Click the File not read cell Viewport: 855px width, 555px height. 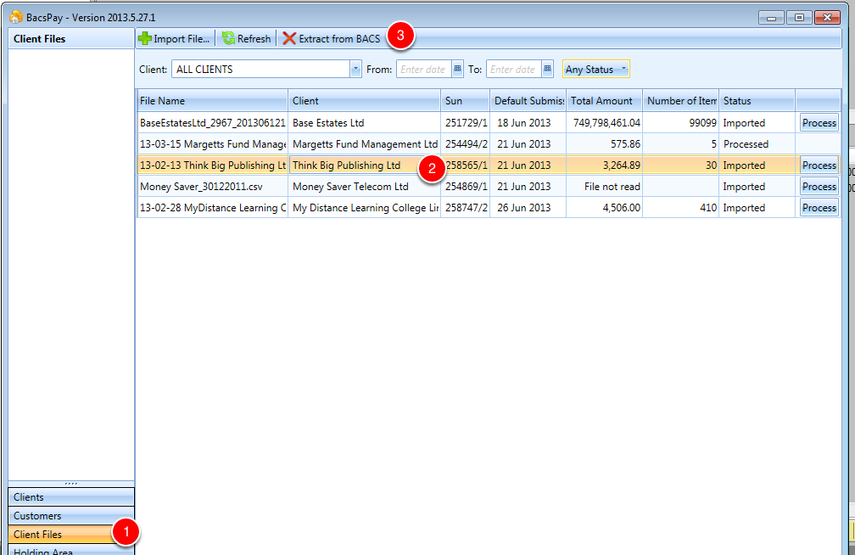click(x=604, y=186)
